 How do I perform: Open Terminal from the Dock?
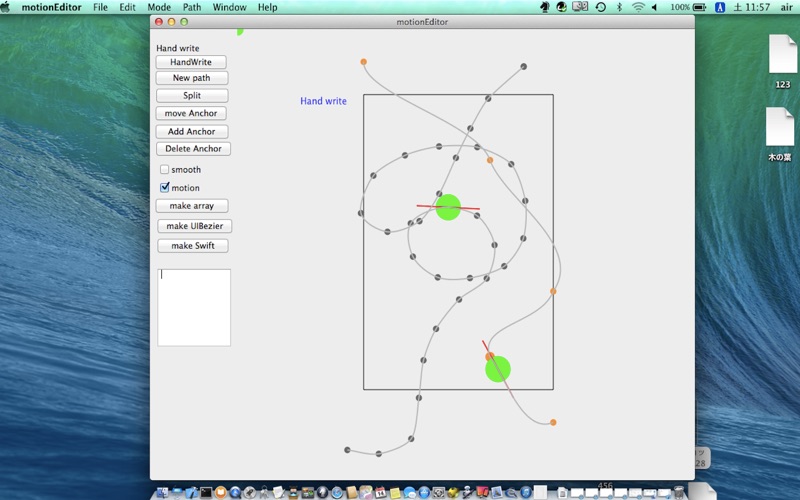[x=206, y=492]
